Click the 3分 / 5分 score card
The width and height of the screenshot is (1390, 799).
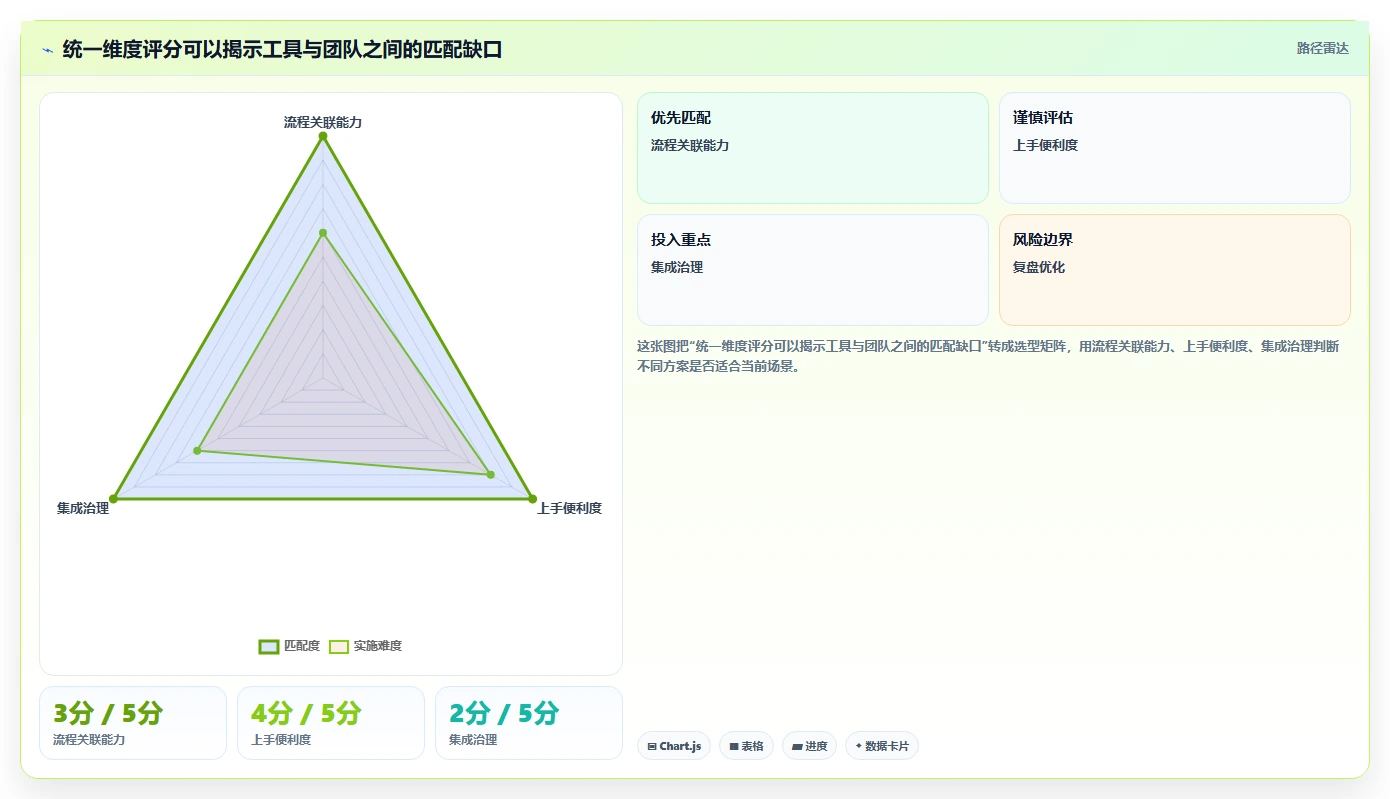(x=133, y=723)
